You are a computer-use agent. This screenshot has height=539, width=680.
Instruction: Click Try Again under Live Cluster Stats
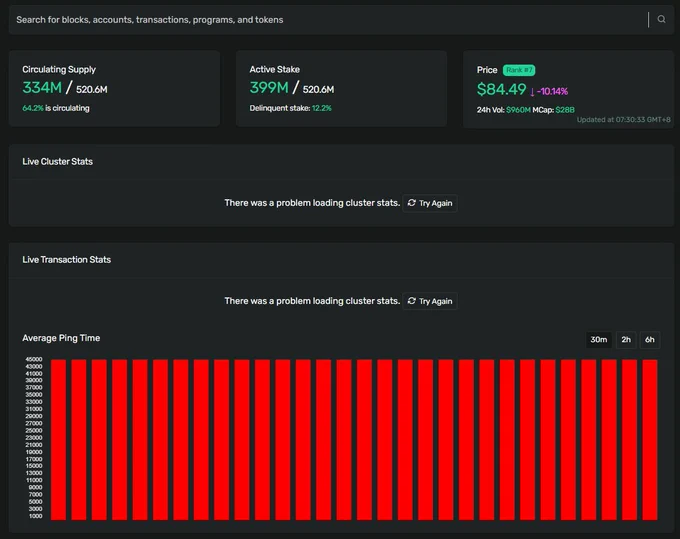click(x=430, y=203)
